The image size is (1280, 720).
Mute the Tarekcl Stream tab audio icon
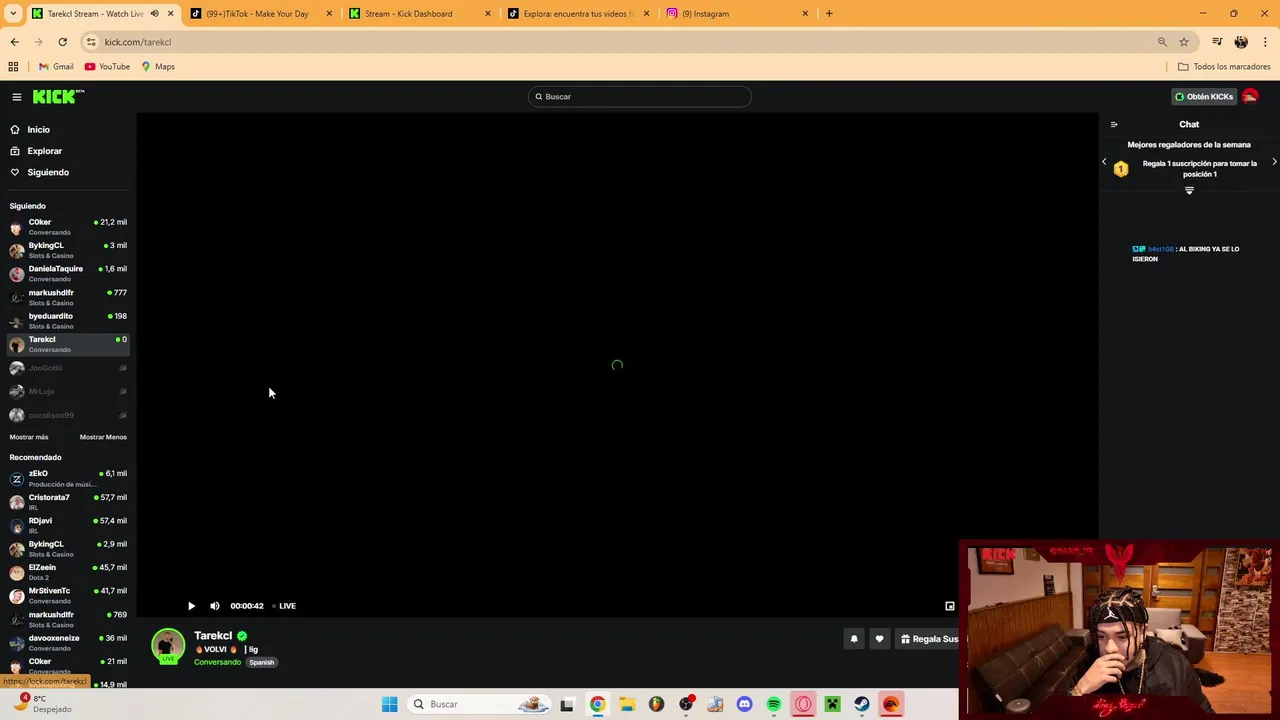(154, 14)
